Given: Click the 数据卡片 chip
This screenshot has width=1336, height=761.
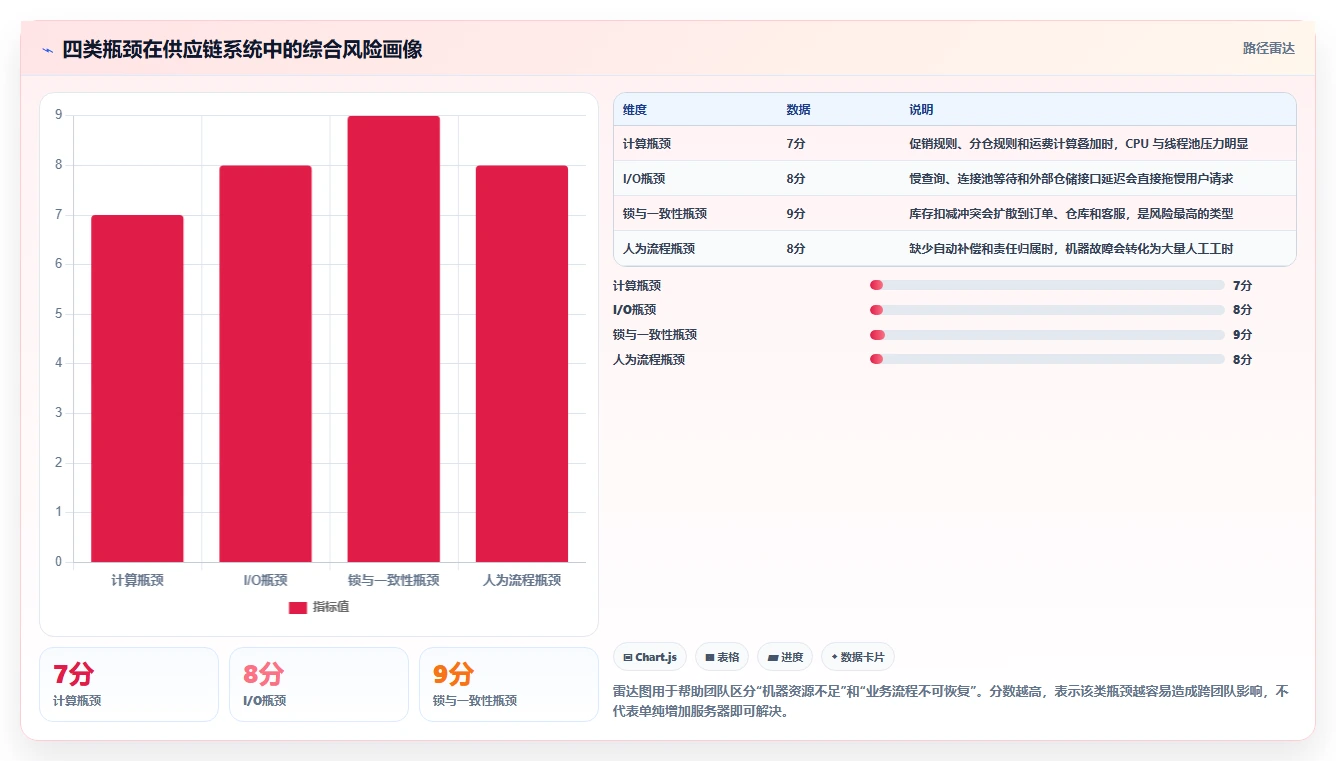Looking at the screenshot, I should 858,657.
